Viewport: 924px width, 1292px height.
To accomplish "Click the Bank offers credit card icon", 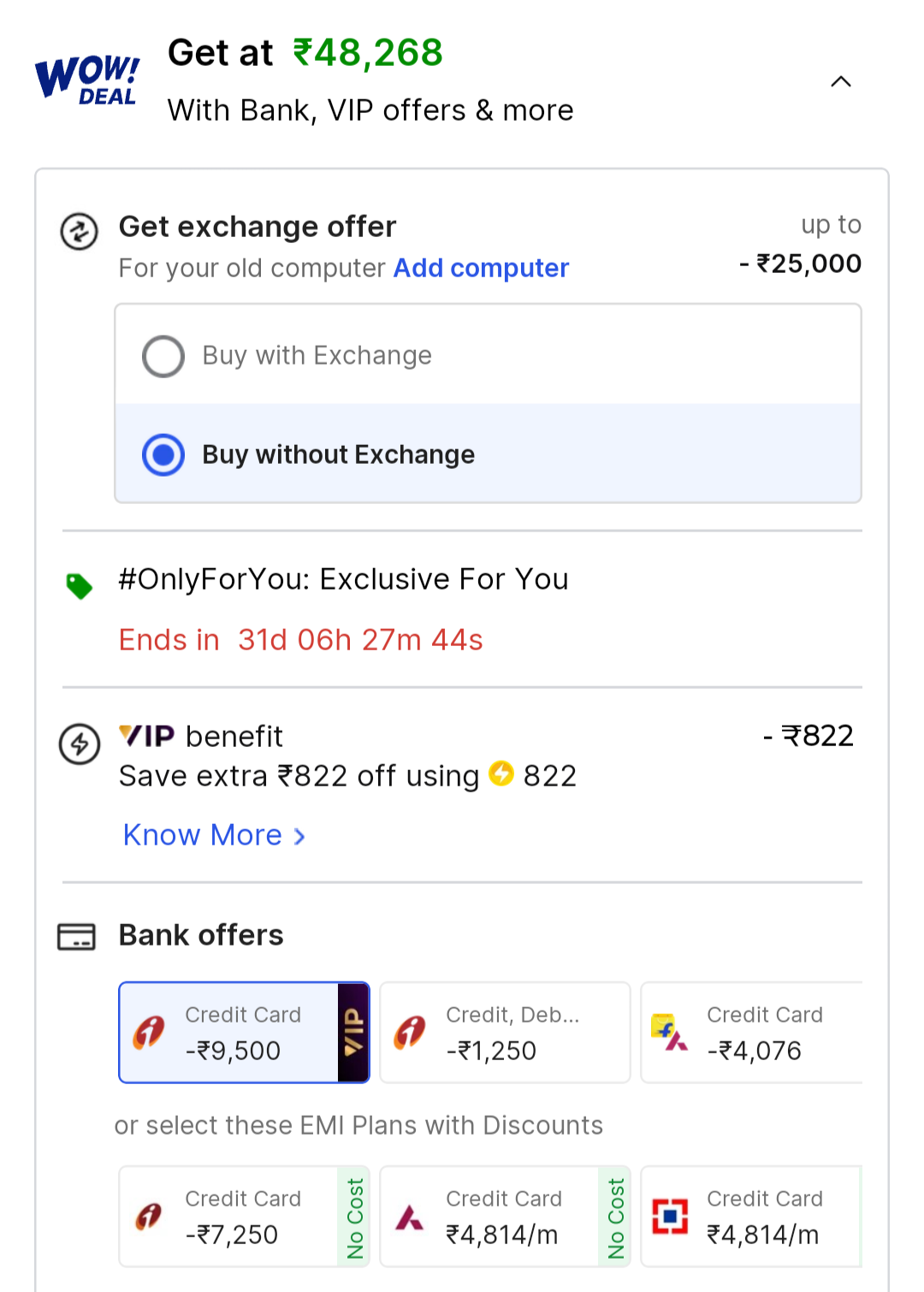I will pos(77,937).
